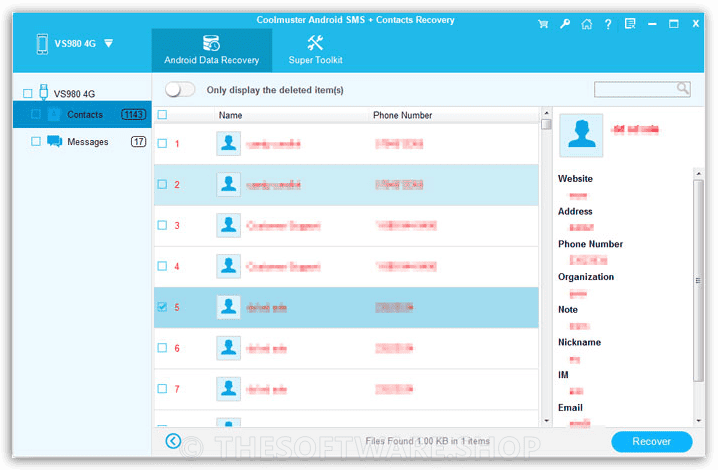Click the Contacts count badge 1143
Viewport: 718px width, 470px height.
point(133,115)
